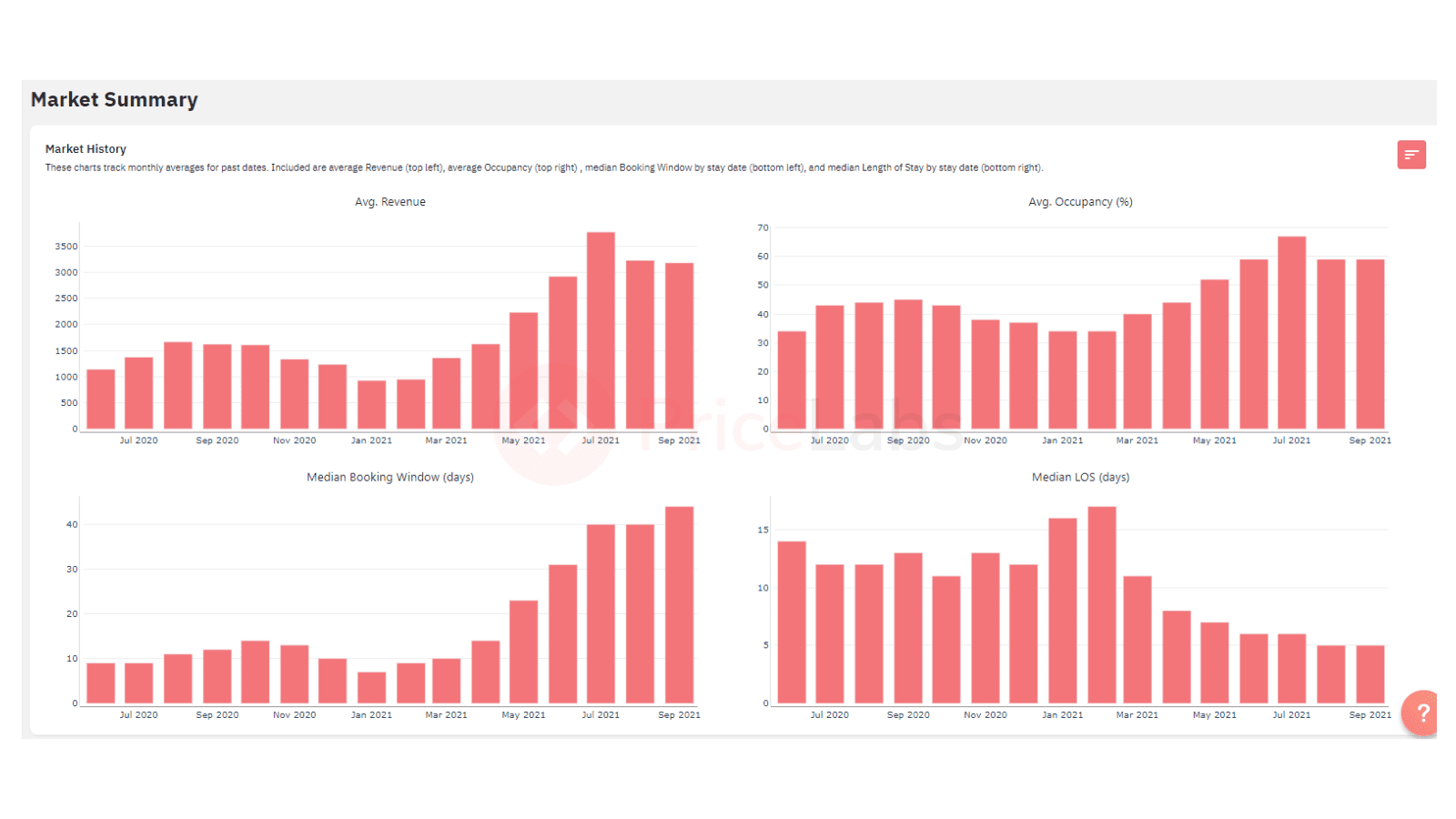Screen dimensions: 1456x819
Task: Click the 15 axis label in Median LOS chart
Action: pos(763,530)
